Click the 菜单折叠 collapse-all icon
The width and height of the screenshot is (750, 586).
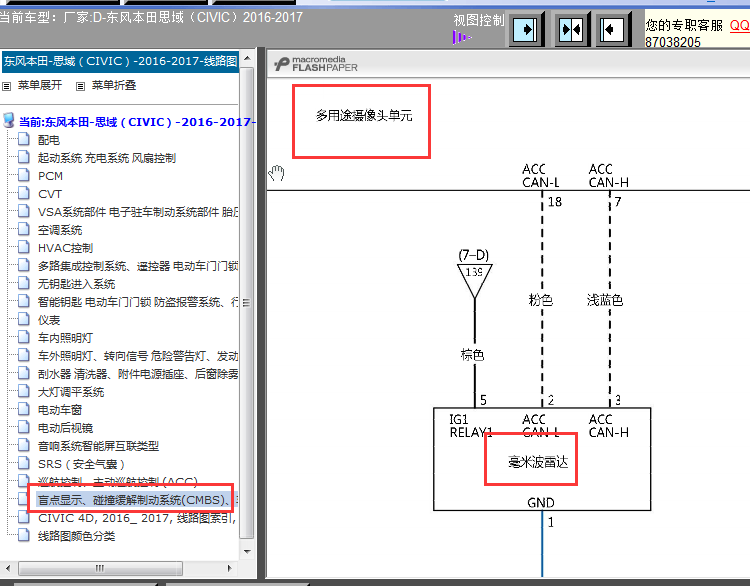pyautogui.click(x=80, y=86)
